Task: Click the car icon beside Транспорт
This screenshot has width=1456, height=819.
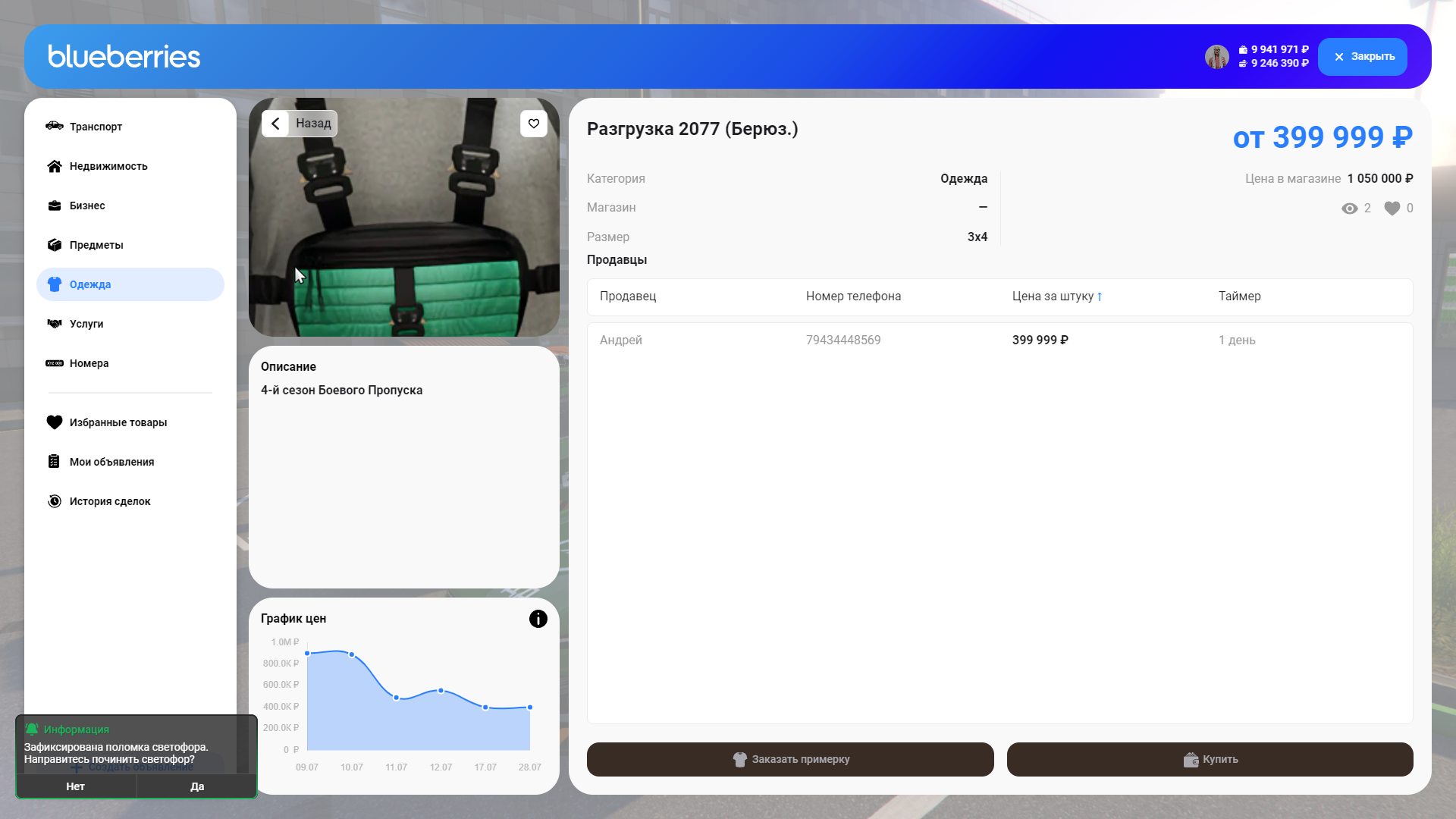Action: pyautogui.click(x=55, y=126)
